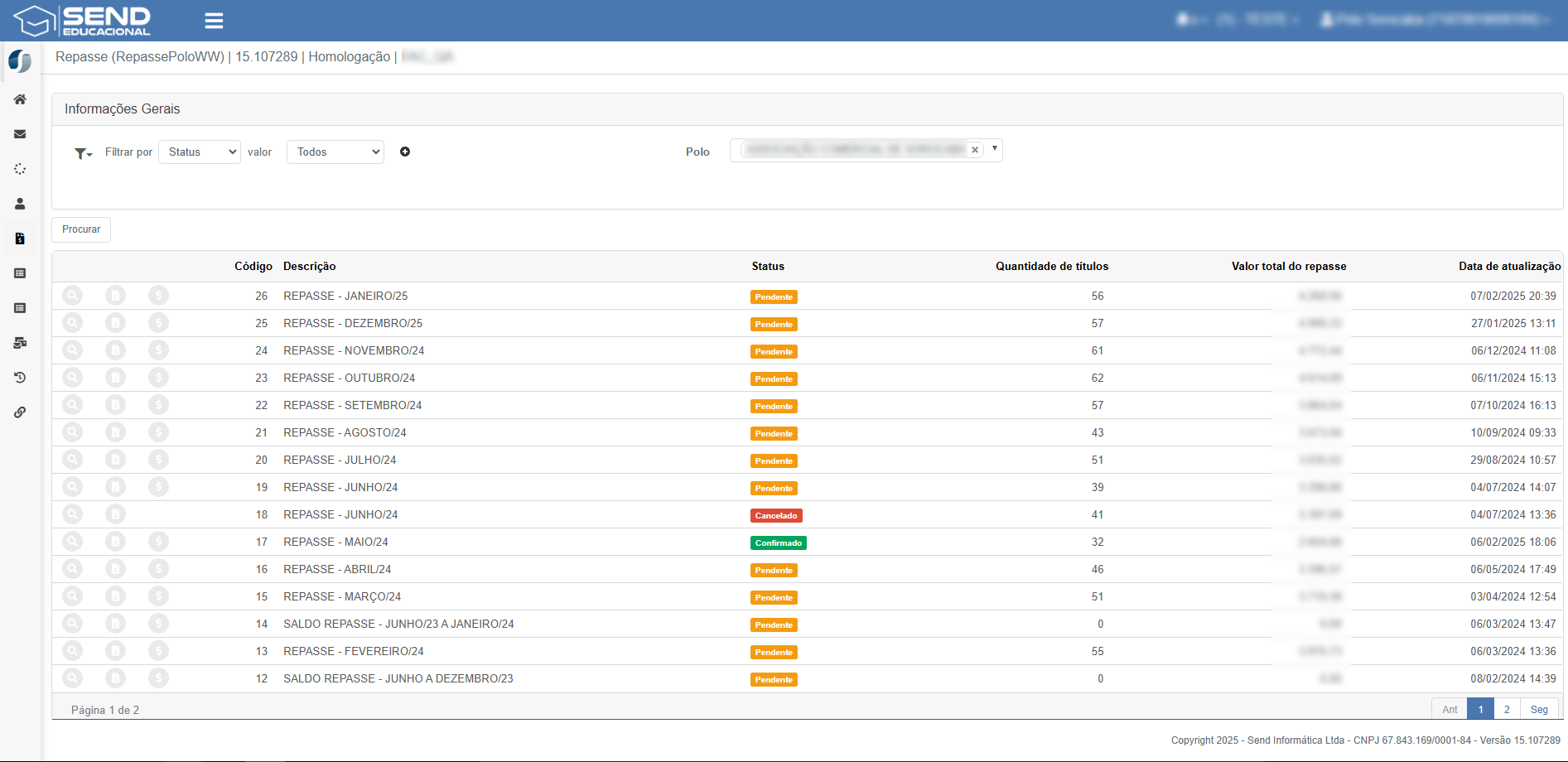Click the link chain icon in the sidebar
This screenshot has height=762, width=1568.
click(x=20, y=412)
